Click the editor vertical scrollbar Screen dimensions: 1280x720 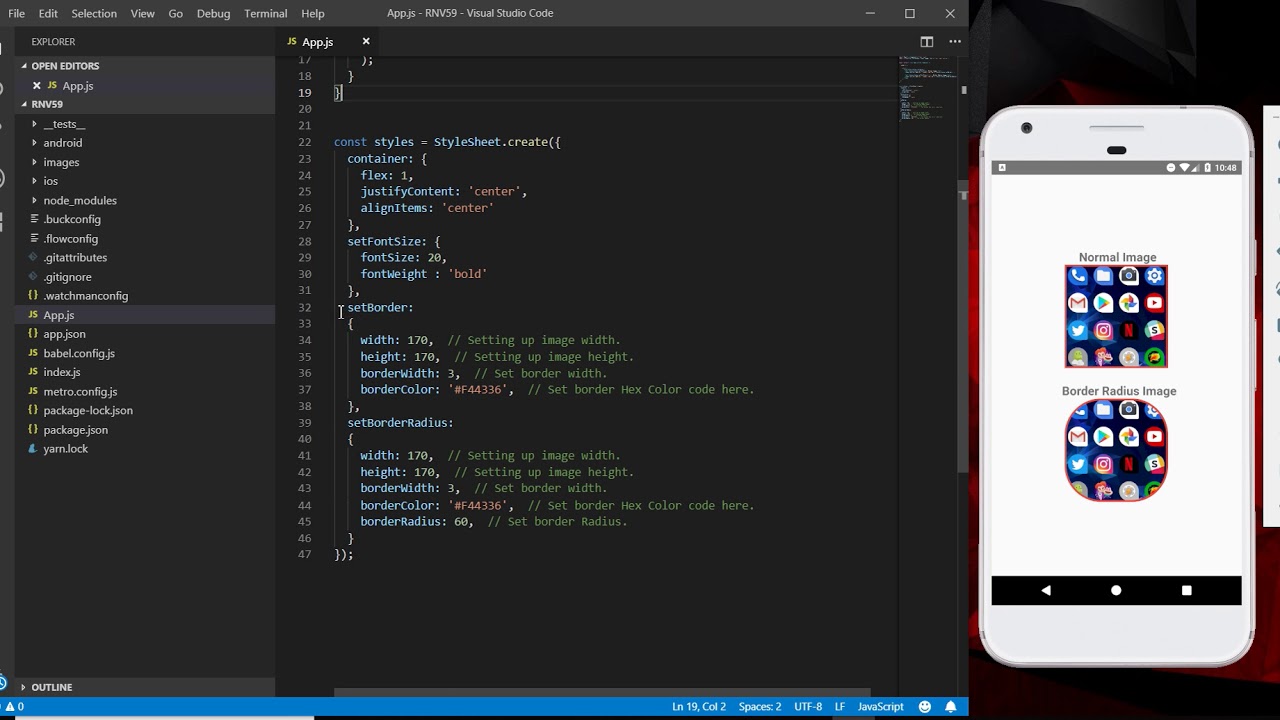pyautogui.click(x=964, y=325)
